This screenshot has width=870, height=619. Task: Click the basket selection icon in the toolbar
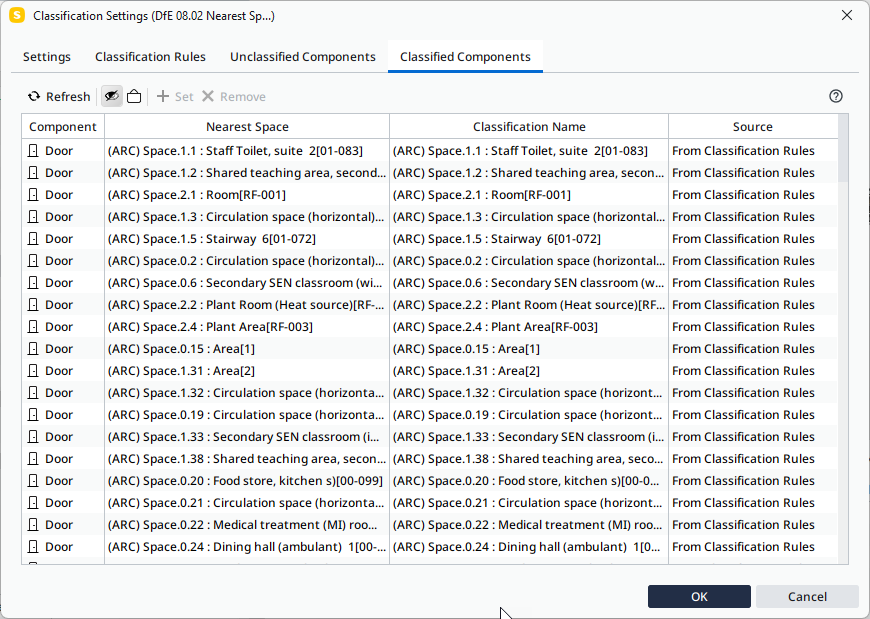click(134, 97)
